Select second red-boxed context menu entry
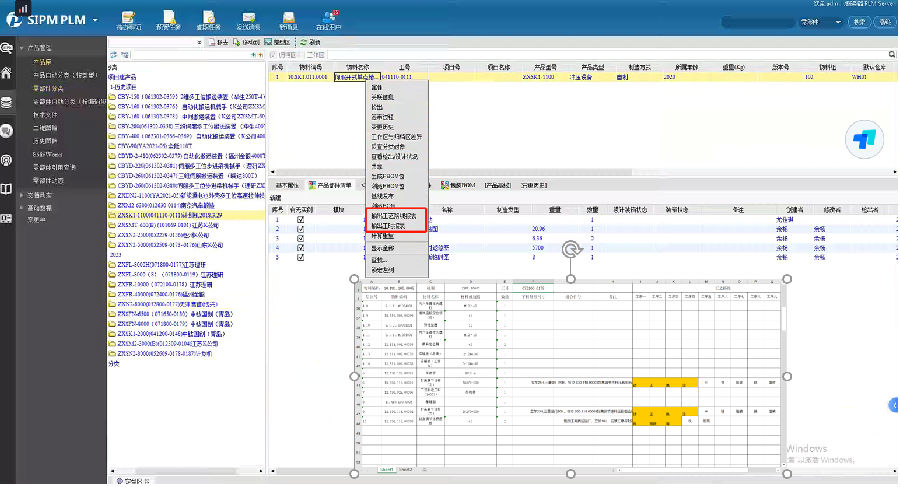Image resolution: width=900 pixels, height=487 pixels. coord(392,225)
